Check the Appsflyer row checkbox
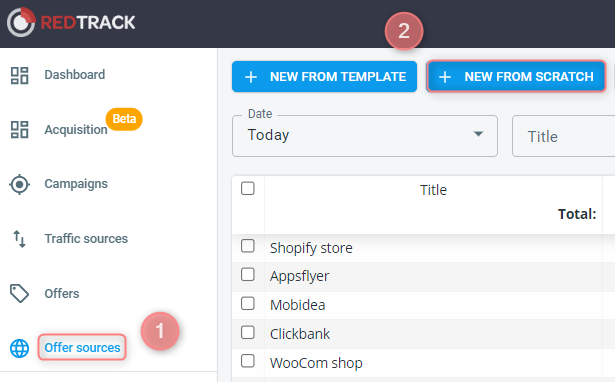 [248, 275]
